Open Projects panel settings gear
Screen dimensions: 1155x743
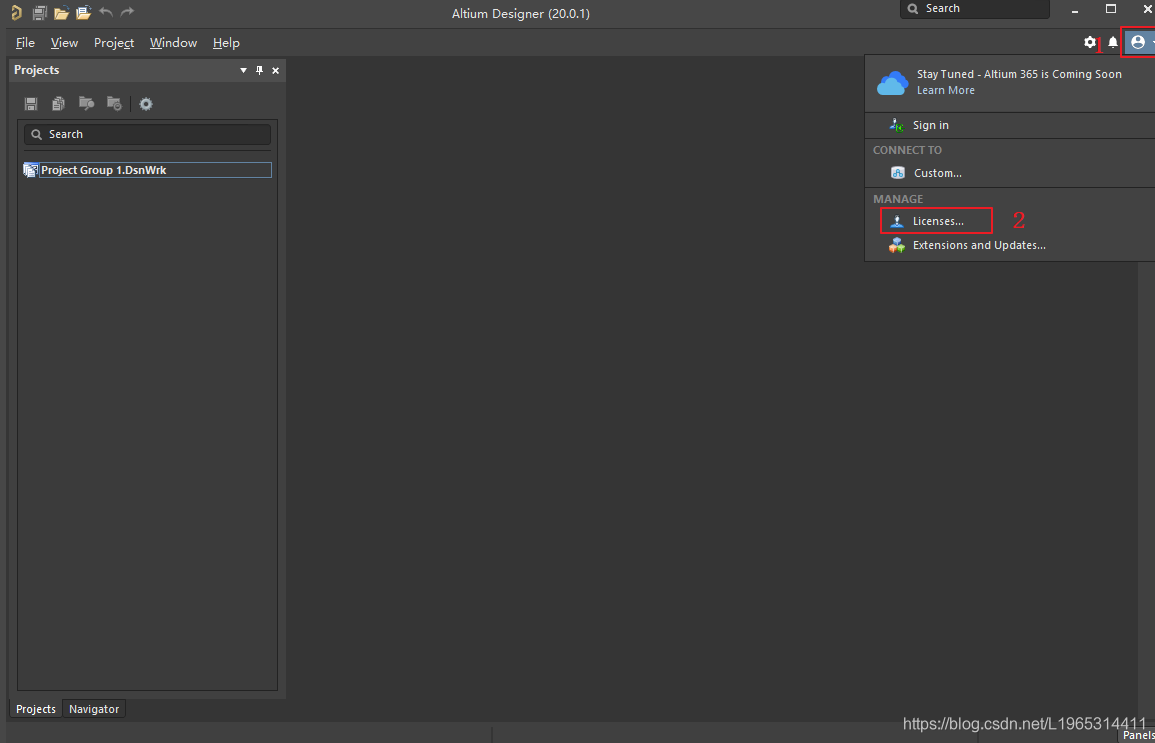point(146,104)
